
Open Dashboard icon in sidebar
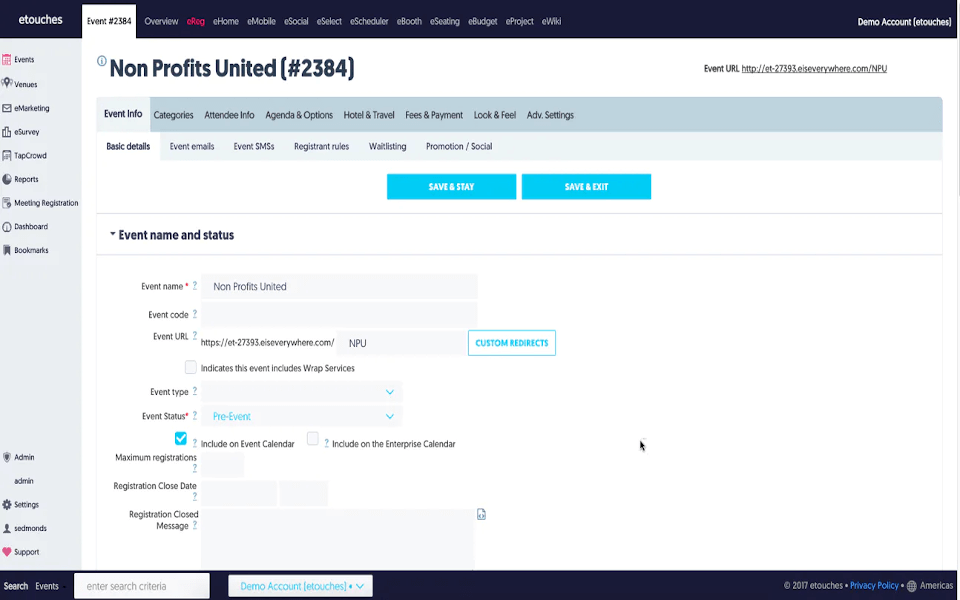pyautogui.click(x=7, y=227)
